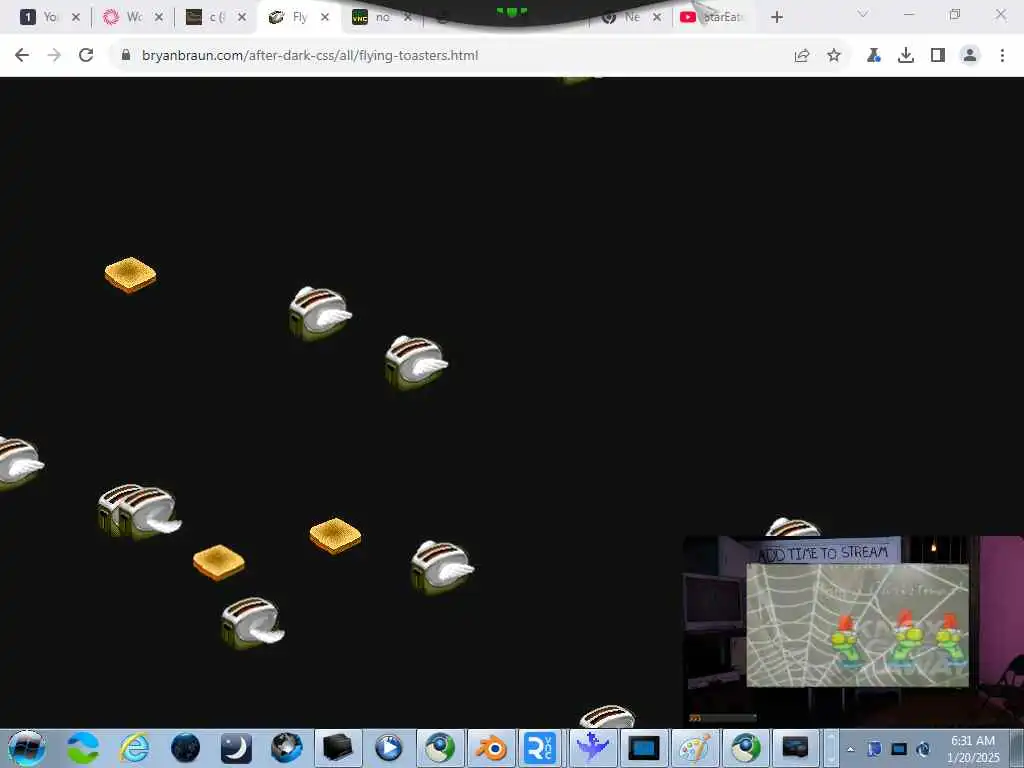1024x768 pixels.
Task: Open the crescent moon taskbar icon
Action: pos(236,748)
